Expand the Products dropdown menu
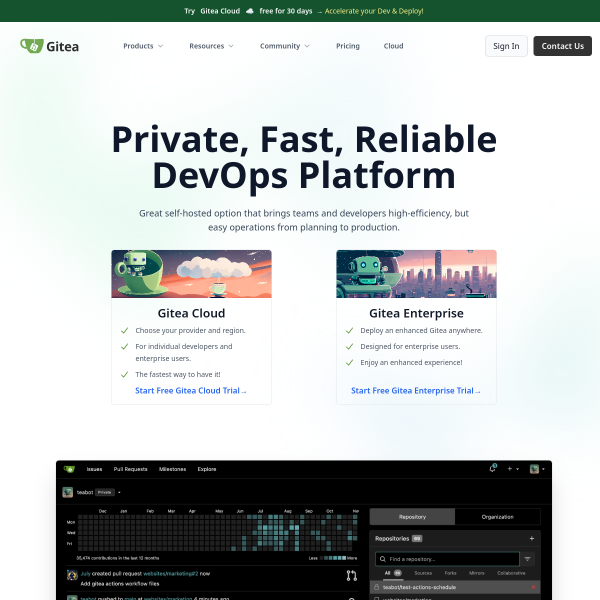Viewport: 600px width, 600px height. tap(143, 46)
